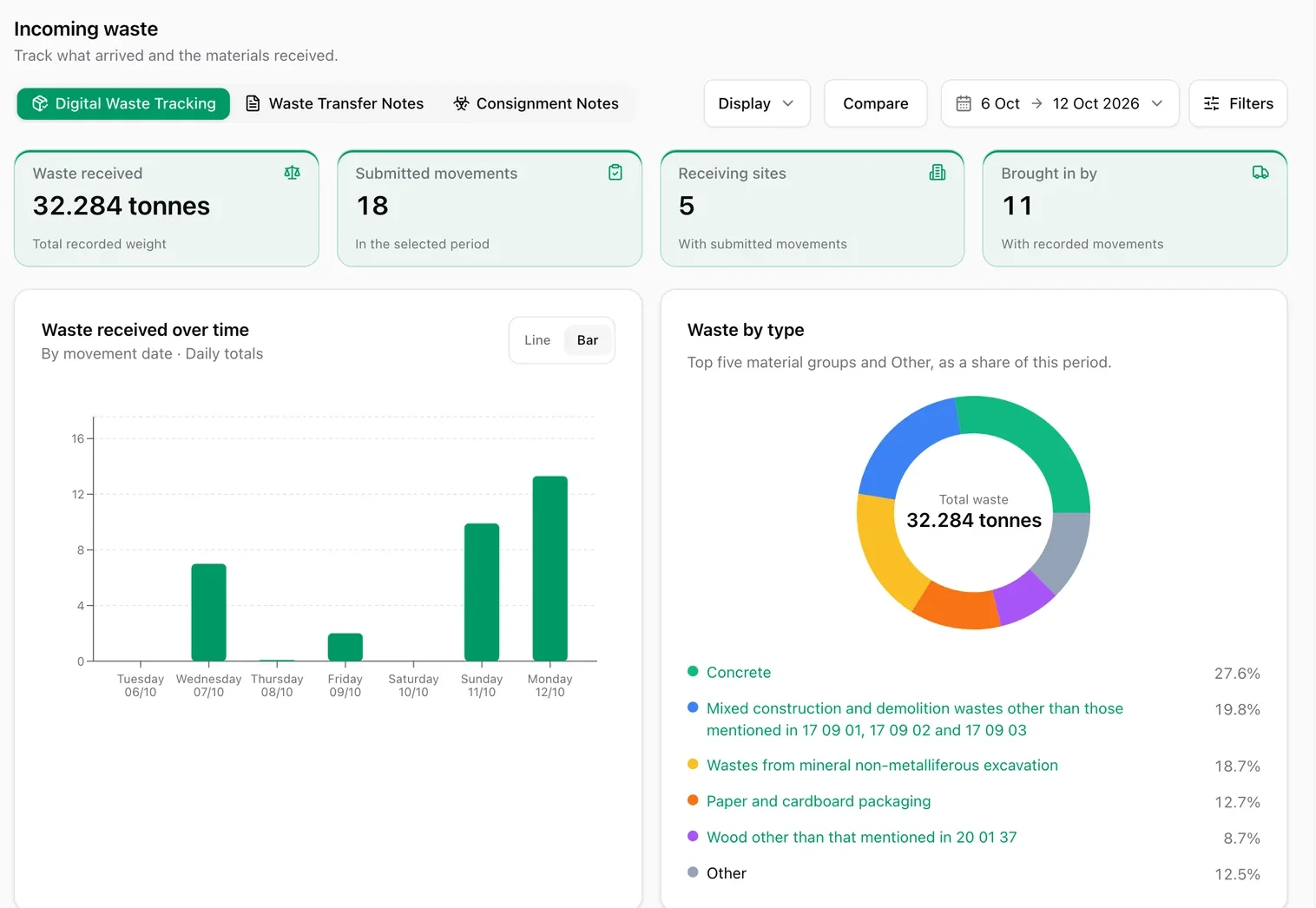Switch chart view to Line
This screenshot has width=1316, height=908.
(x=537, y=340)
